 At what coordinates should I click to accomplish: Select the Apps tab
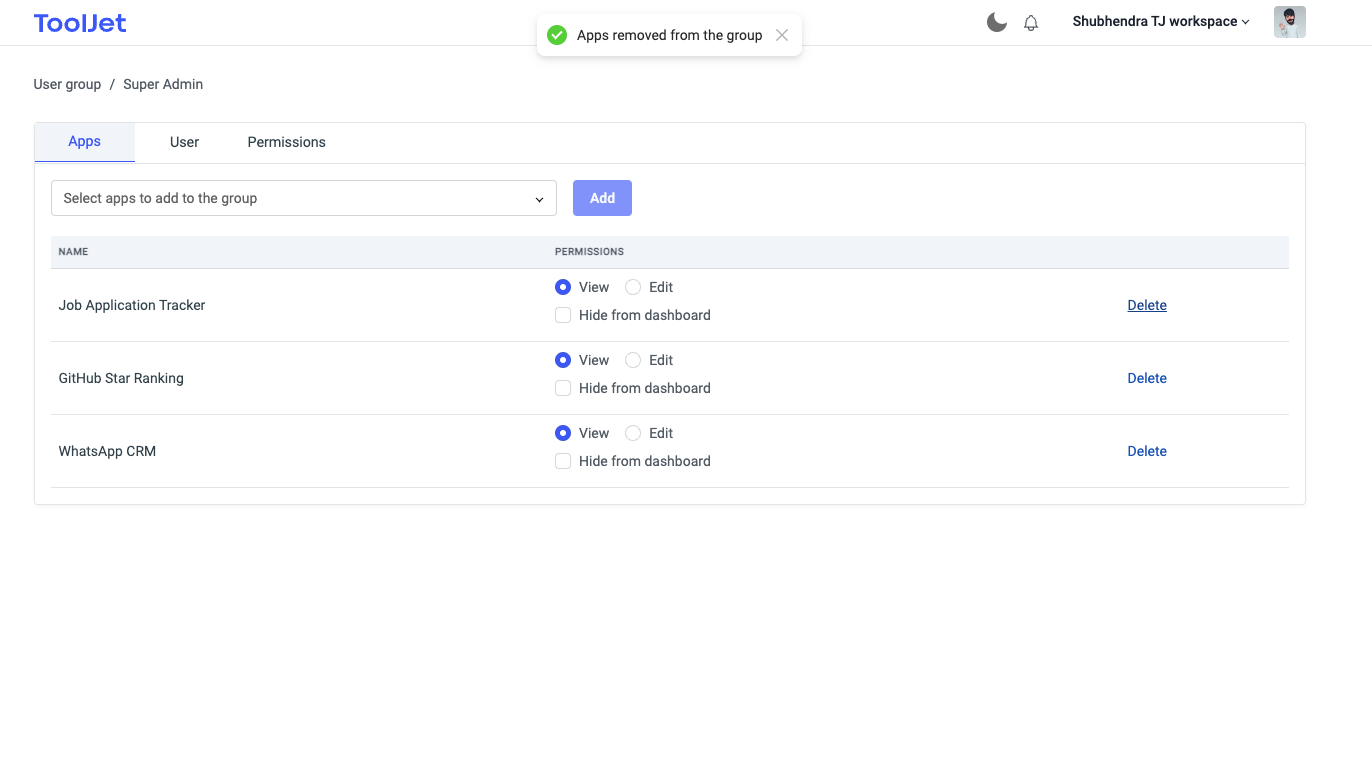(84, 142)
